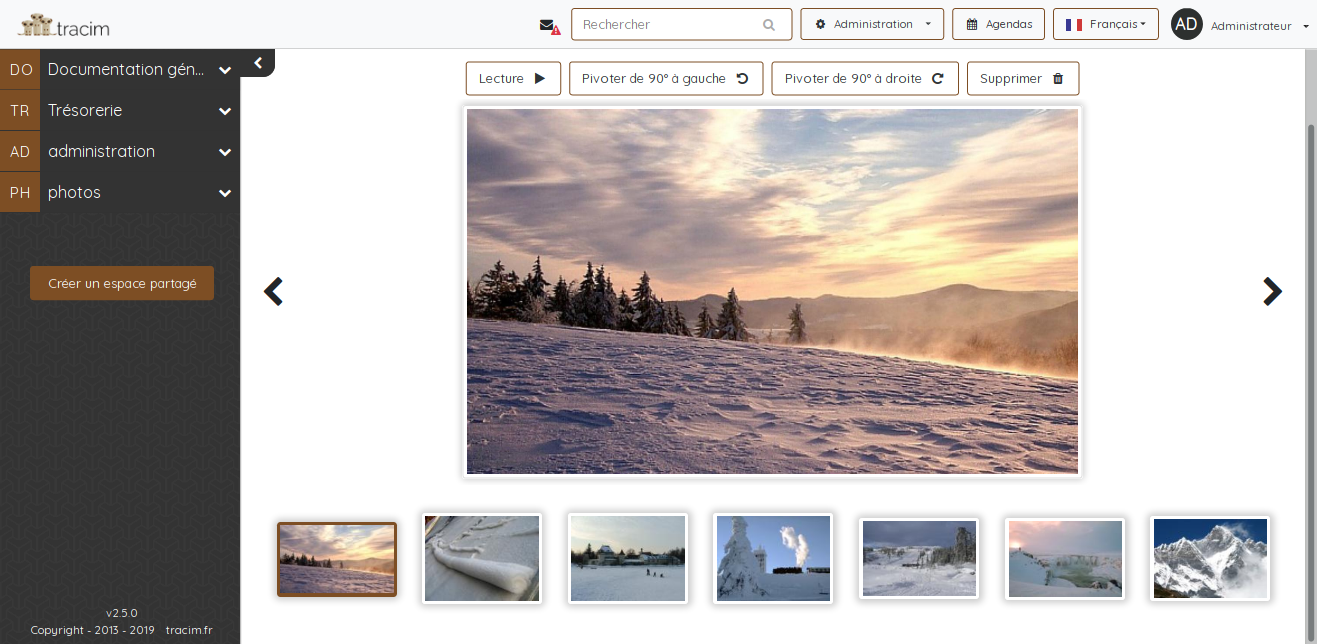Viewport: 1317px width, 644px height.
Task: Rotate image 90° to the left
Action: pos(665,79)
